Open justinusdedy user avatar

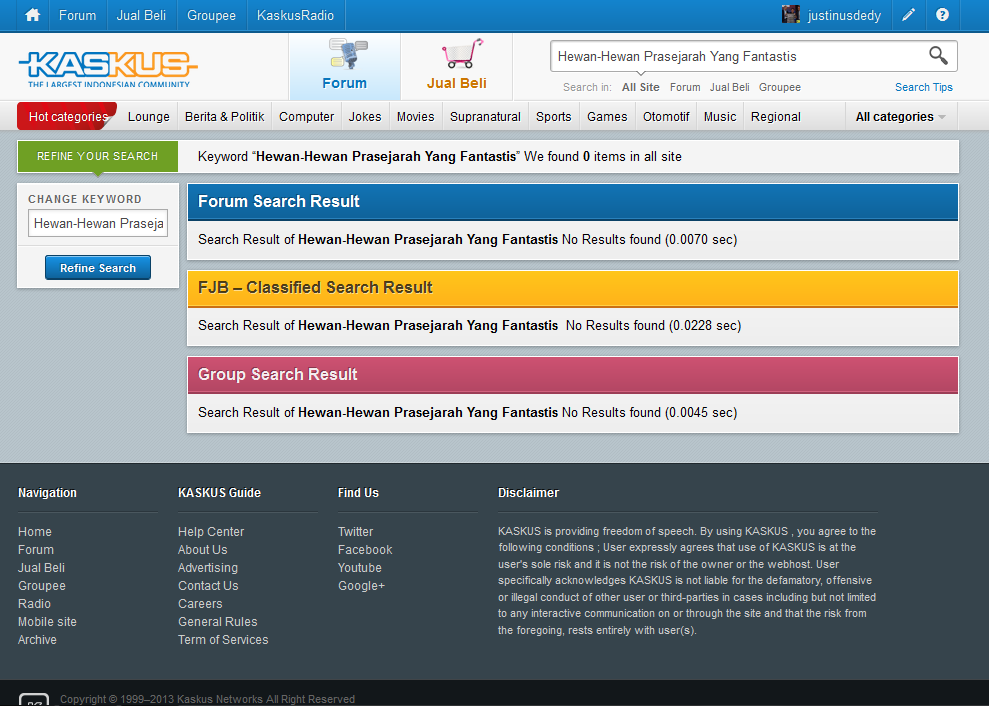(791, 15)
